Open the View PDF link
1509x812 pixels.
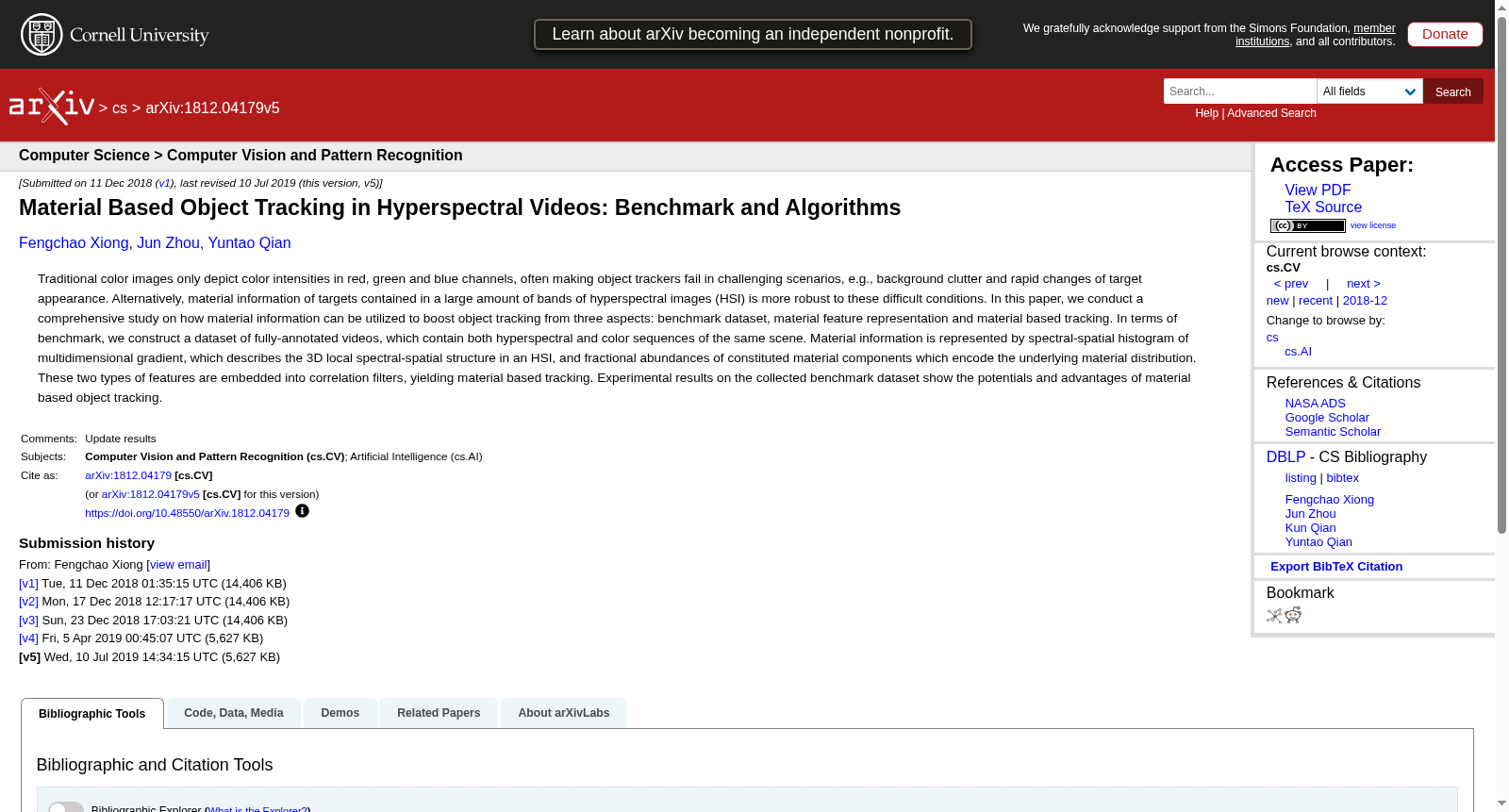pos(1318,190)
